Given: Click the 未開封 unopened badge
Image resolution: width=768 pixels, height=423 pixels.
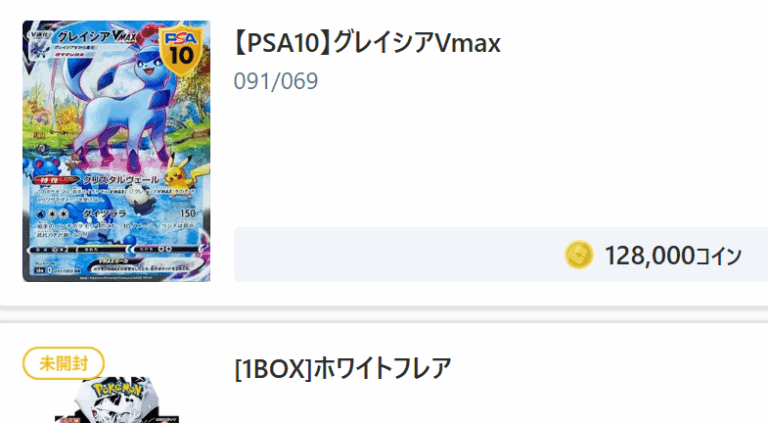Looking at the screenshot, I should point(64,363).
